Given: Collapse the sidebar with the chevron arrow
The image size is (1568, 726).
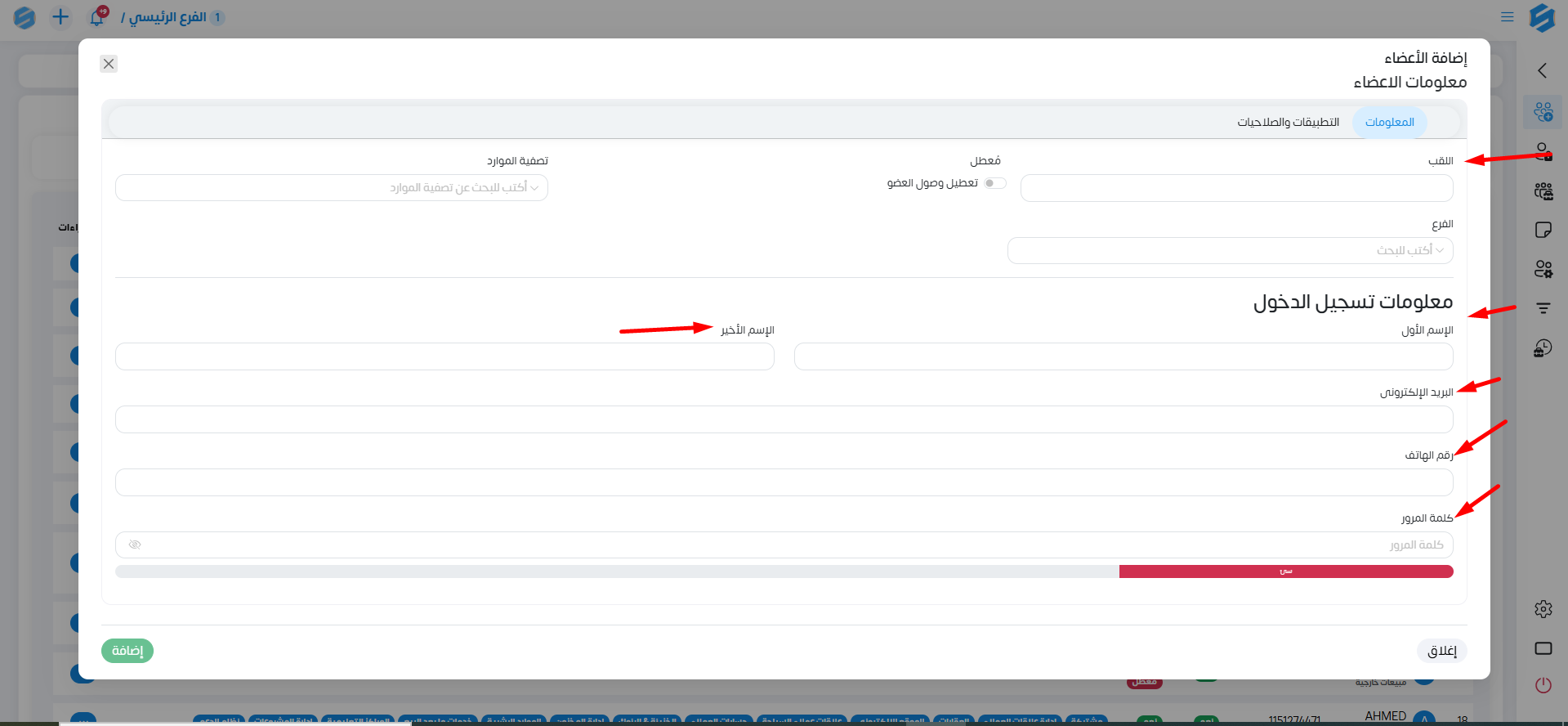Looking at the screenshot, I should tap(1542, 71).
